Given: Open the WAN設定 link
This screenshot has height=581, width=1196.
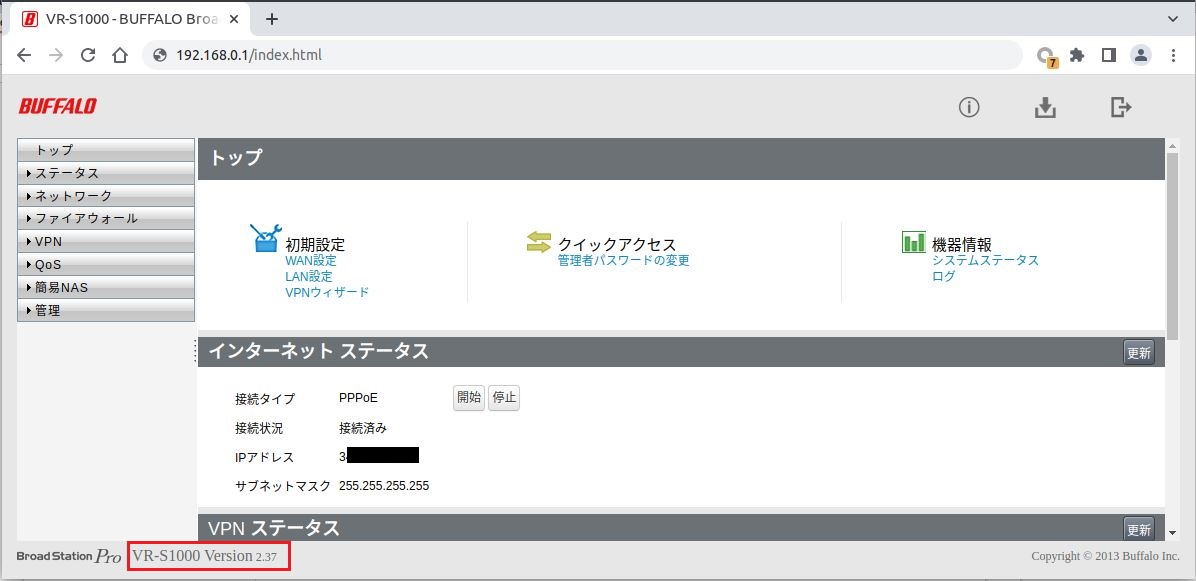Looking at the screenshot, I should click(x=310, y=261).
